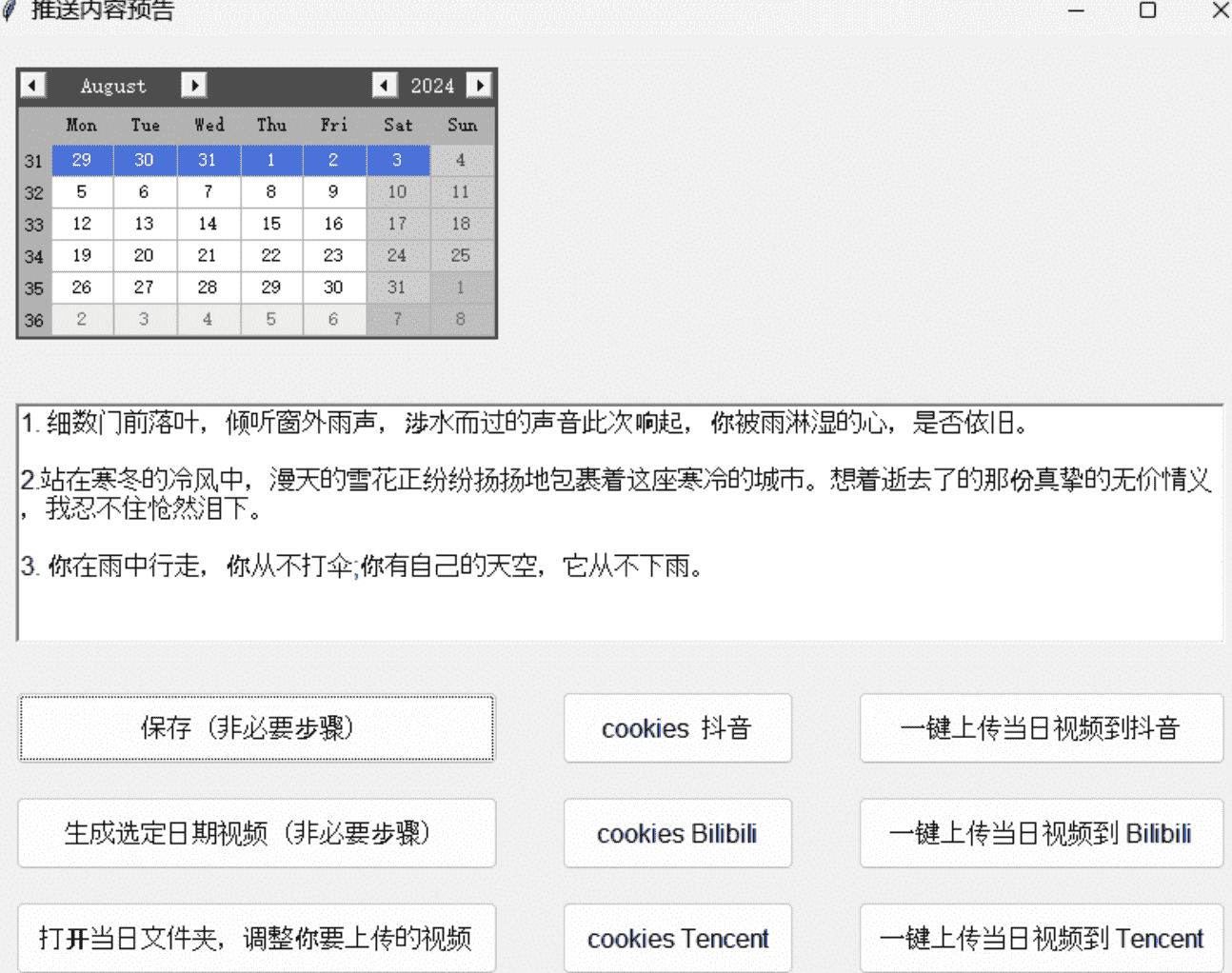Select August 22 in the calendar

271,255
